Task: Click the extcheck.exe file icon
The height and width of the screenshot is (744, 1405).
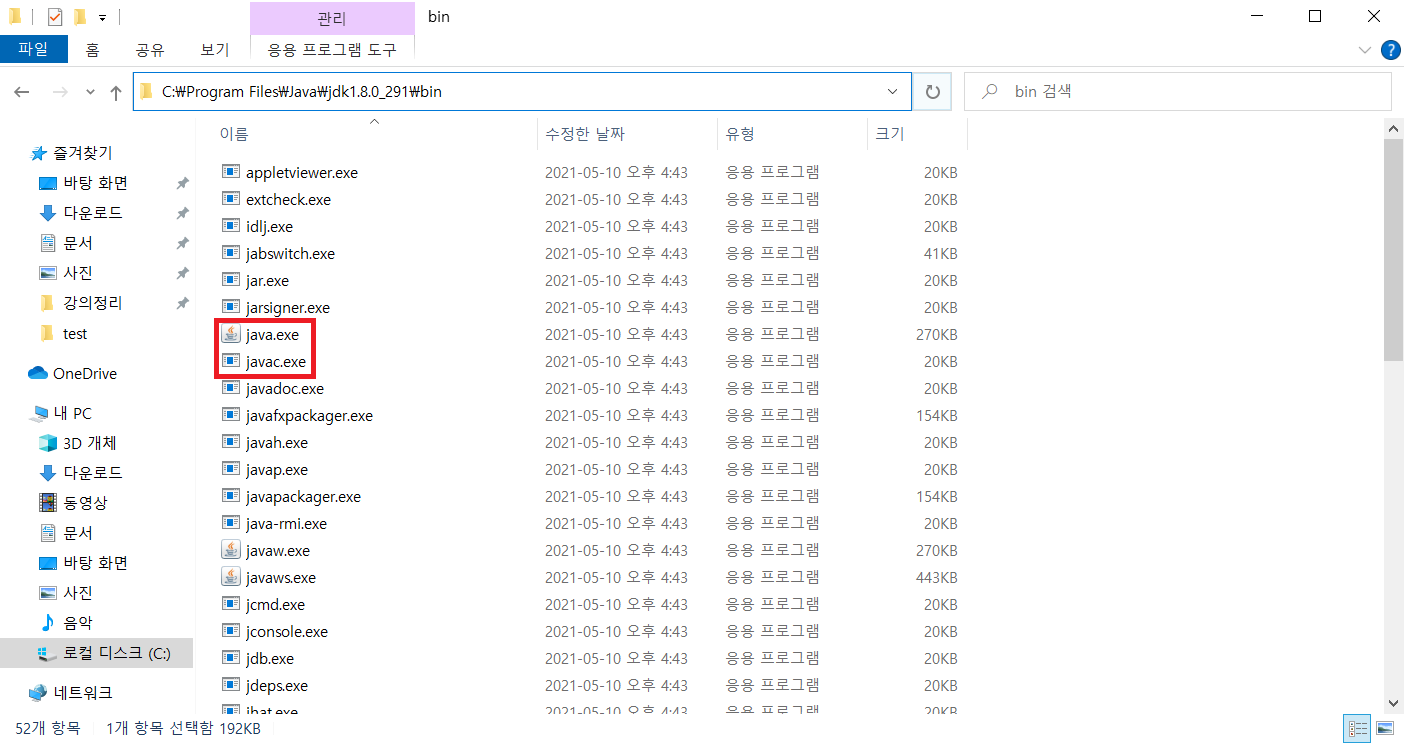Action: (231, 199)
